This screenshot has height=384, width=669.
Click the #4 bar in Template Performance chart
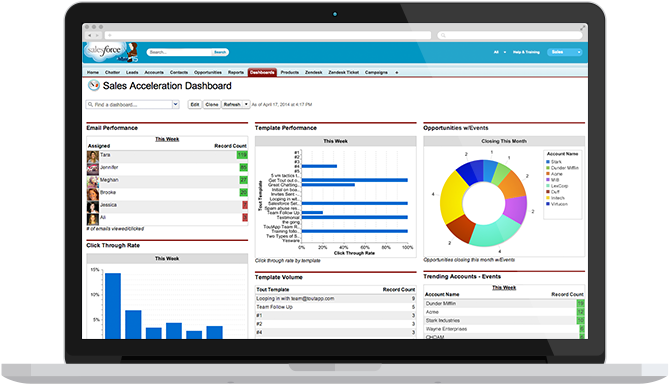point(319,166)
